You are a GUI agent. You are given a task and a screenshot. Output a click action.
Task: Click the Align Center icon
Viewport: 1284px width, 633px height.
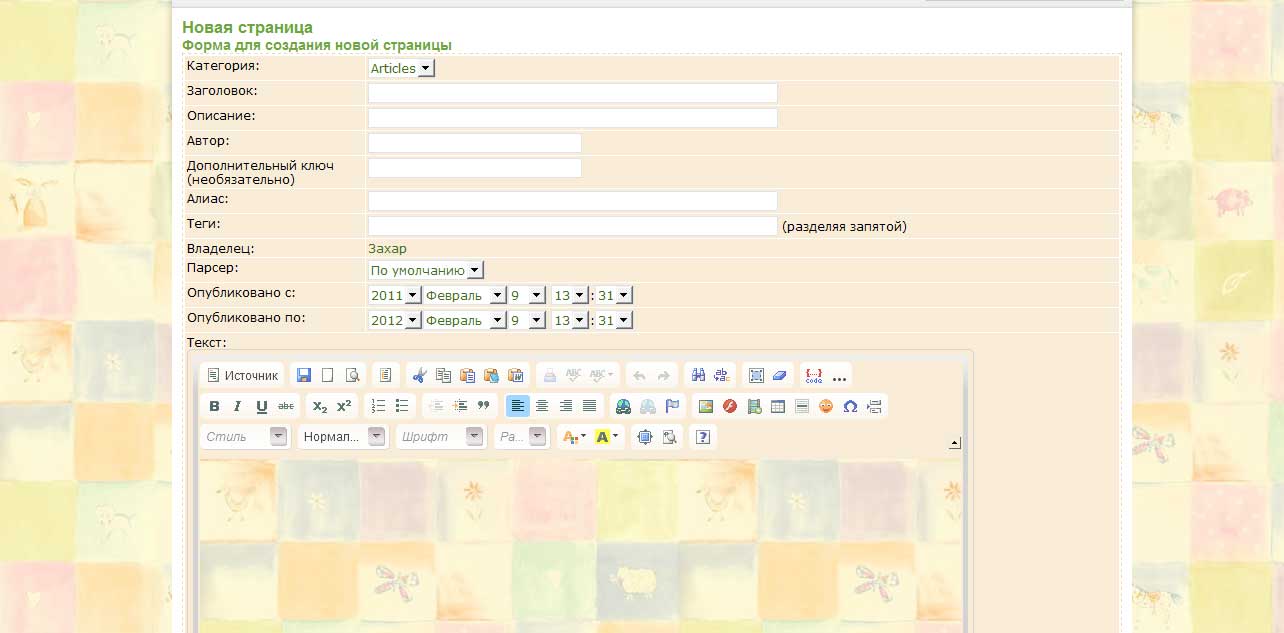pyautogui.click(x=542, y=406)
